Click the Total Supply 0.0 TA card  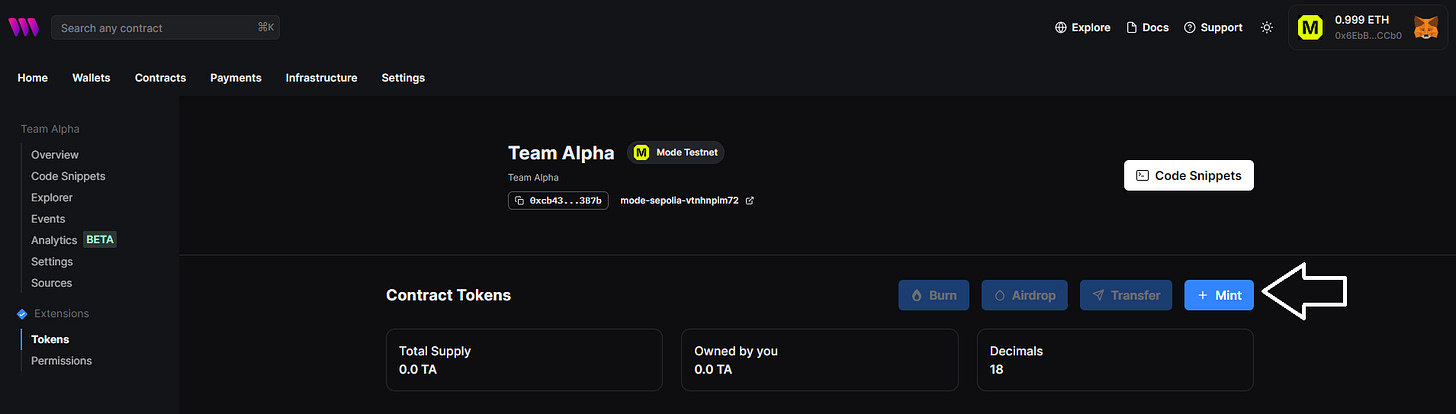524,360
